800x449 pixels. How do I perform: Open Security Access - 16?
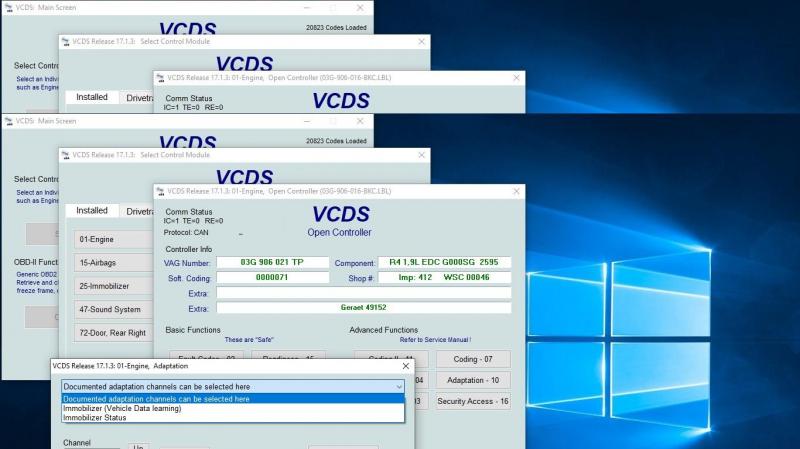473,402
